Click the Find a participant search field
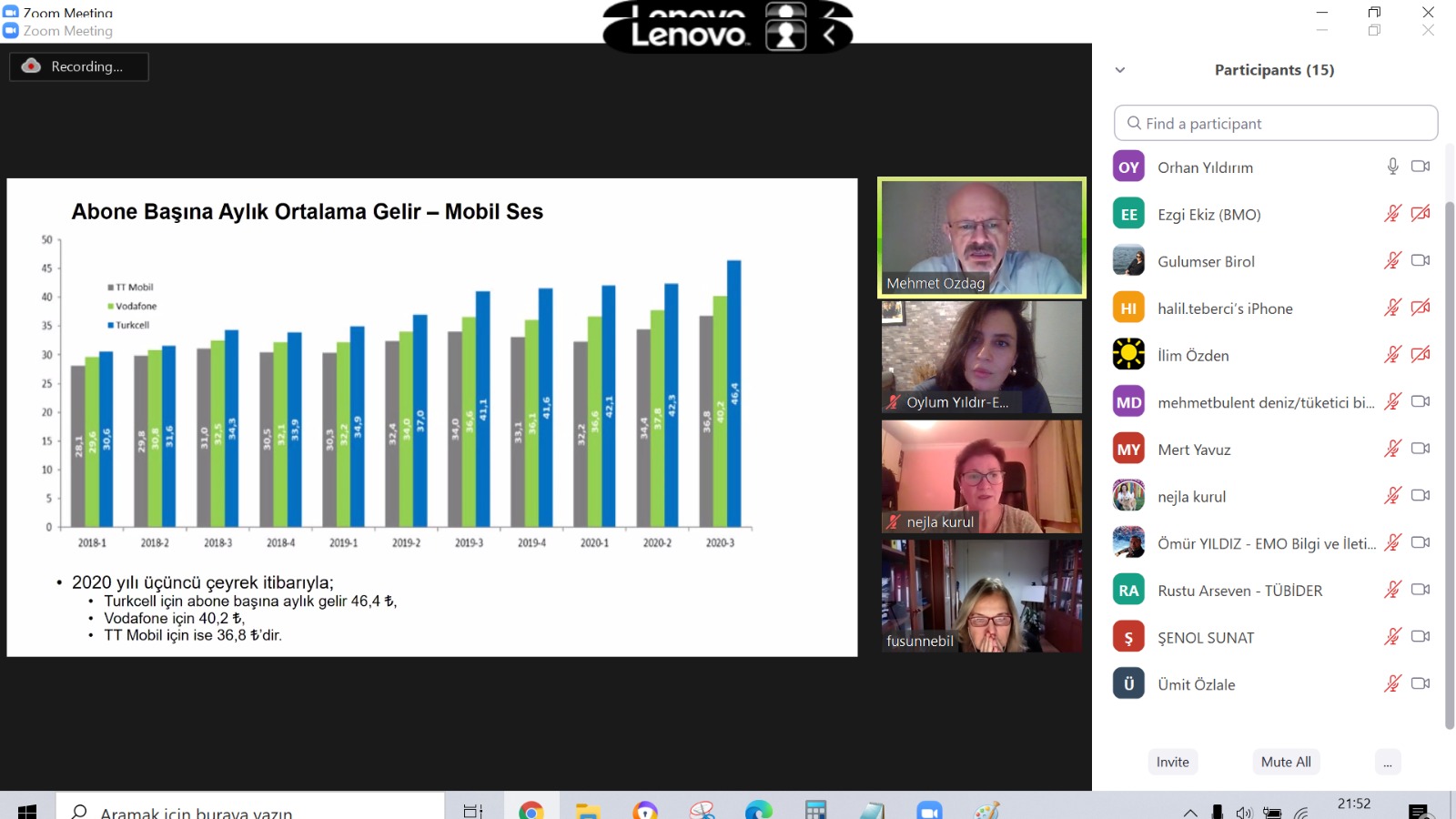Image resolution: width=1456 pixels, height=819 pixels. [1276, 123]
